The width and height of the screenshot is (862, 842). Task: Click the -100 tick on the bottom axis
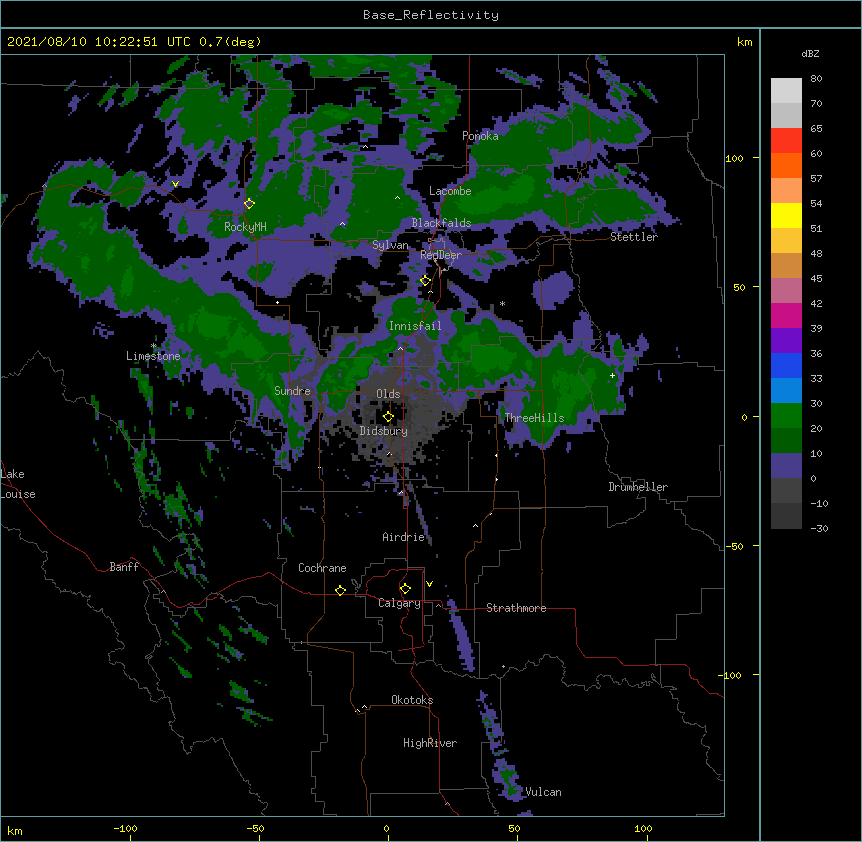coord(126,828)
